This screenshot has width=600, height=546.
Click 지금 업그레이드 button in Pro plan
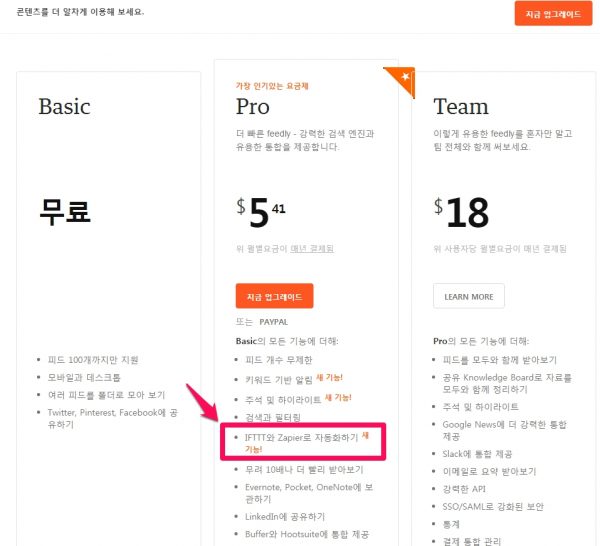tap(275, 296)
